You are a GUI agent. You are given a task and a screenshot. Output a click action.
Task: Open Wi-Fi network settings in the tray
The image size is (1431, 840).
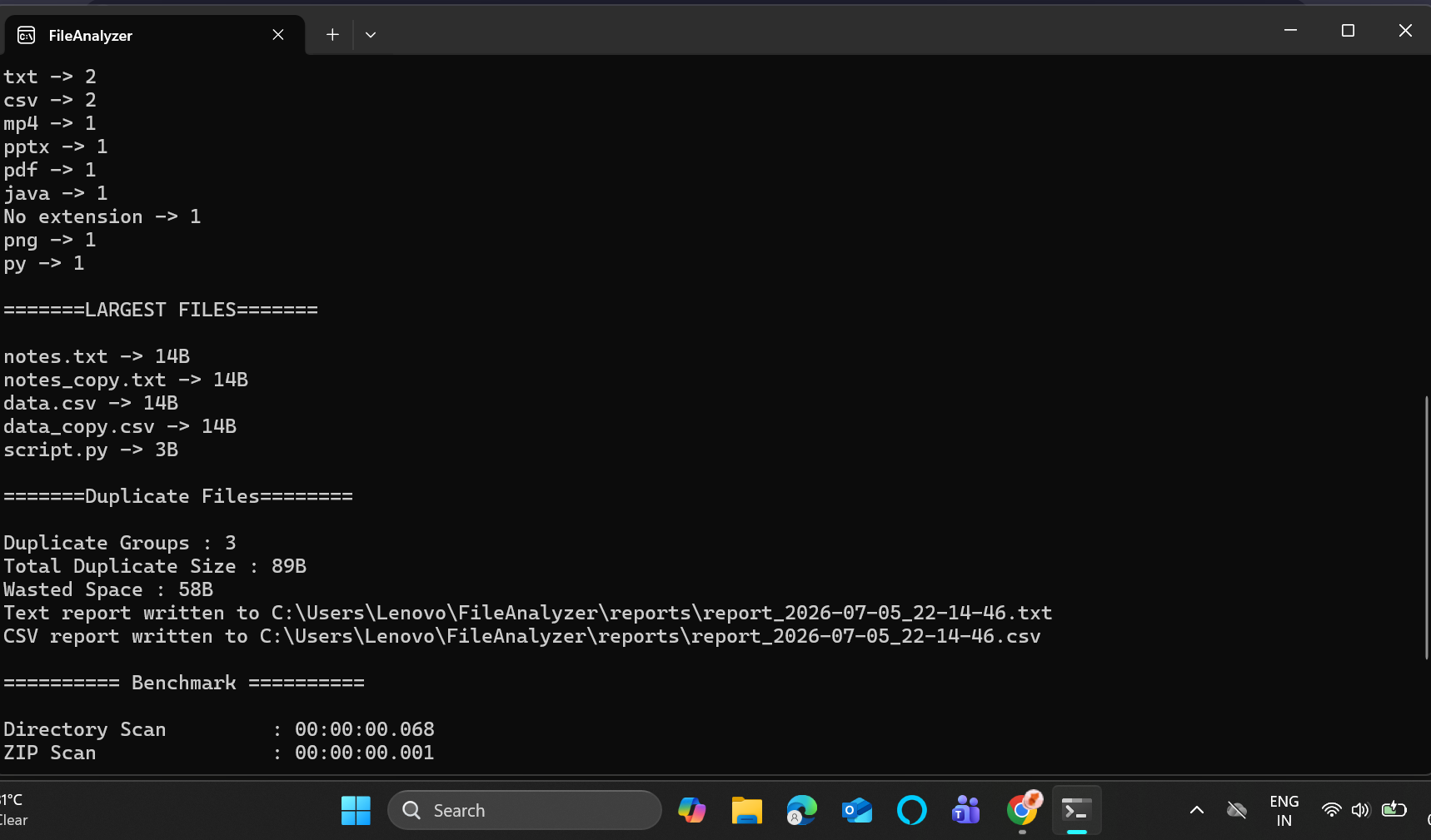pyautogui.click(x=1331, y=810)
